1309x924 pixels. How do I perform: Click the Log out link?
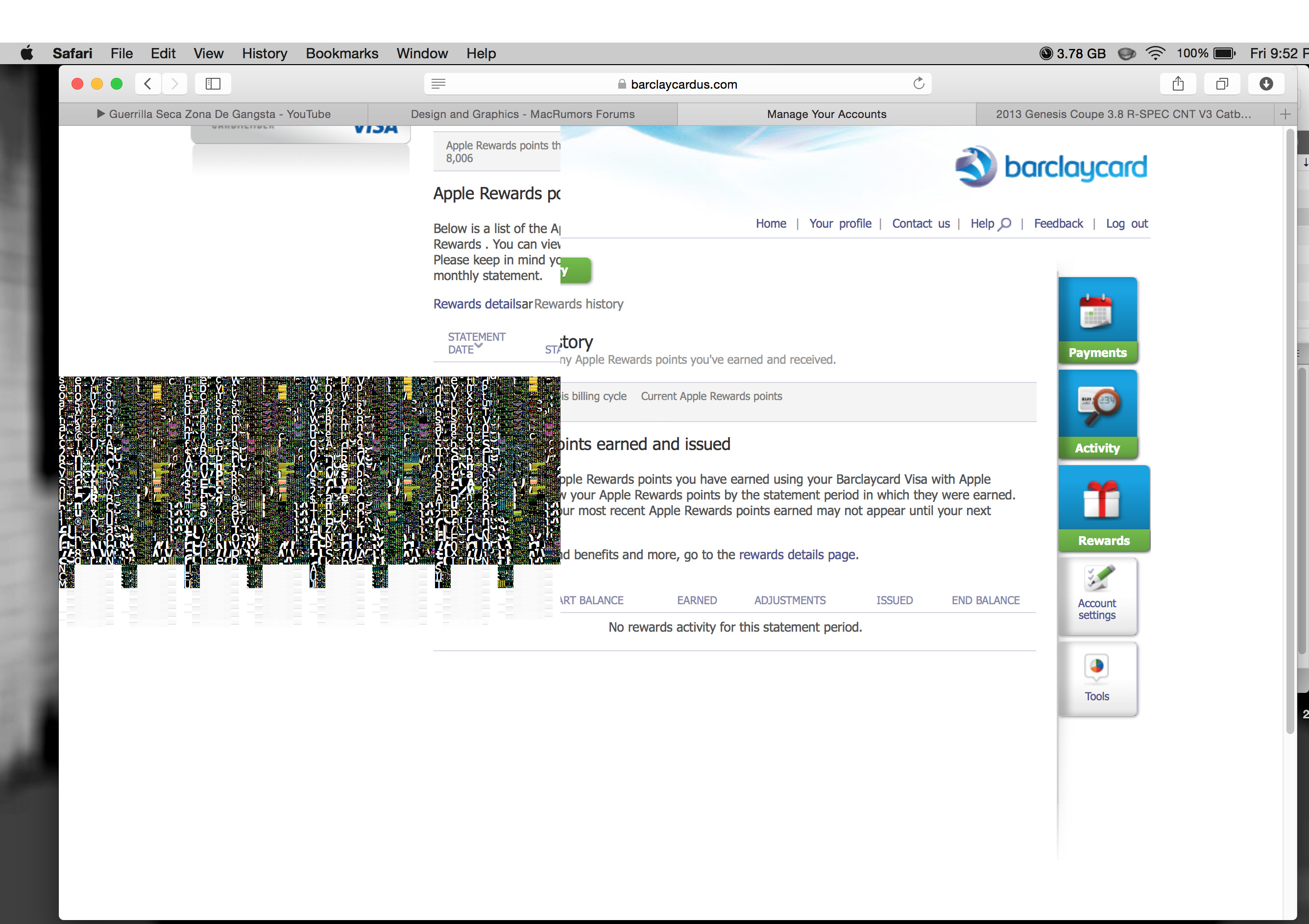point(1127,223)
